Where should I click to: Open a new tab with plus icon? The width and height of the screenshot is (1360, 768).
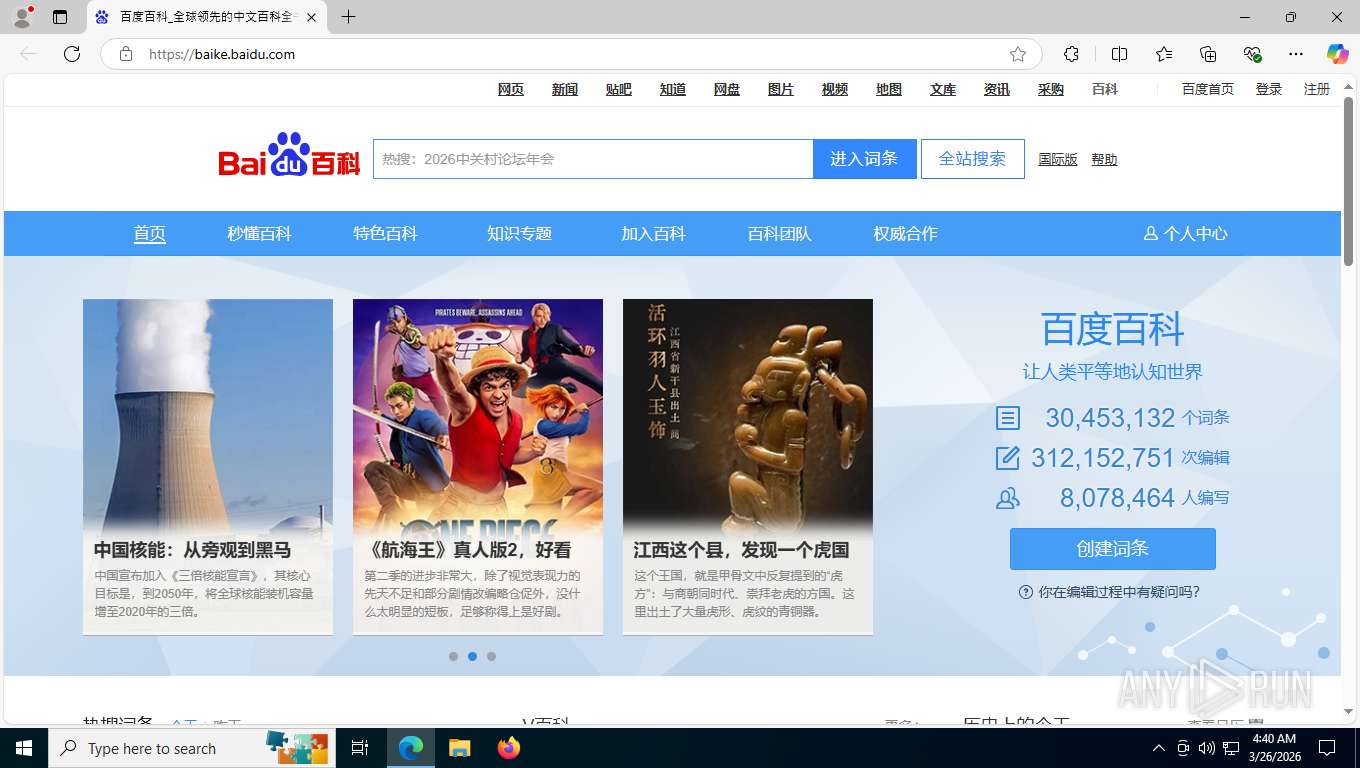[x=348, y=17]
